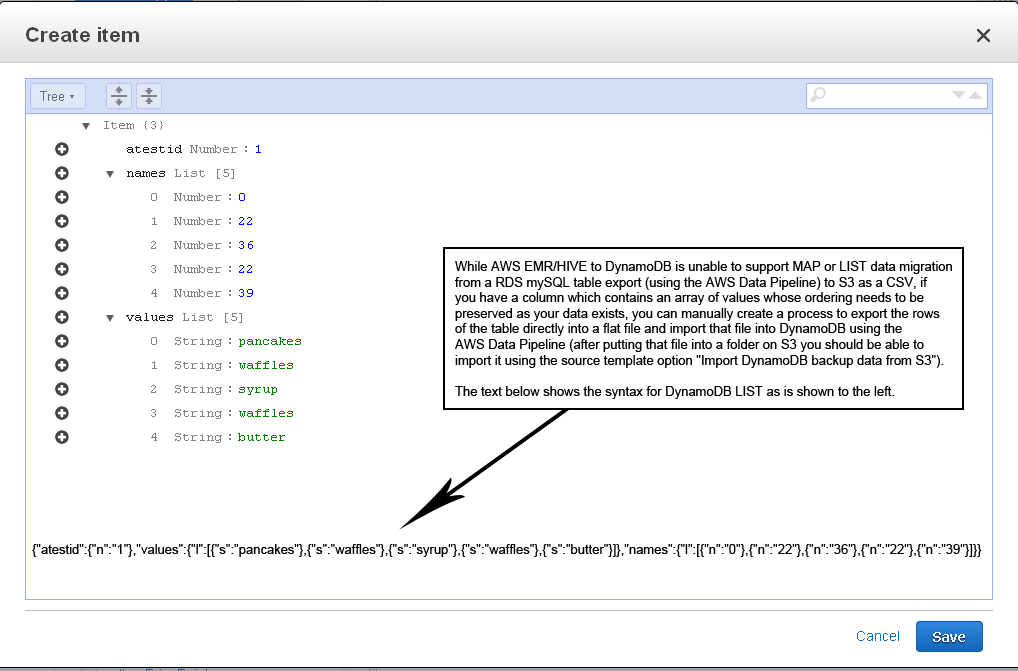This screenshot has height=671, width=1018.
Task: Save the new item
Action: pyautogui.click(x=949, y=637)
